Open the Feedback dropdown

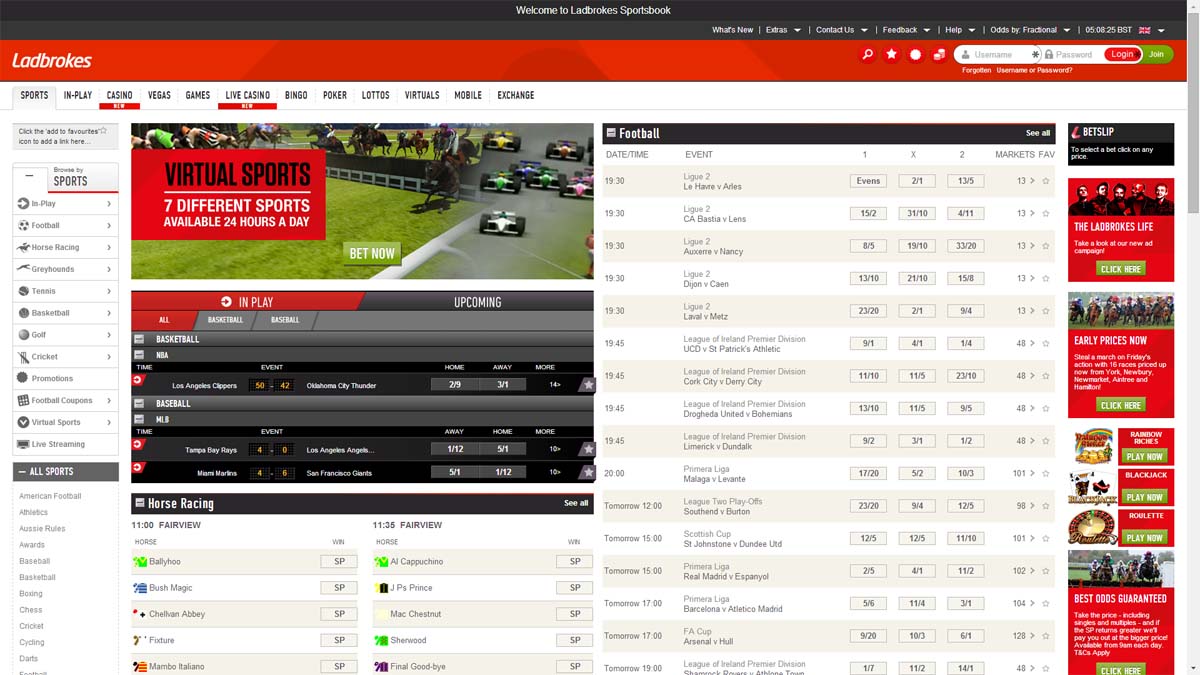(x=906, y=30)
